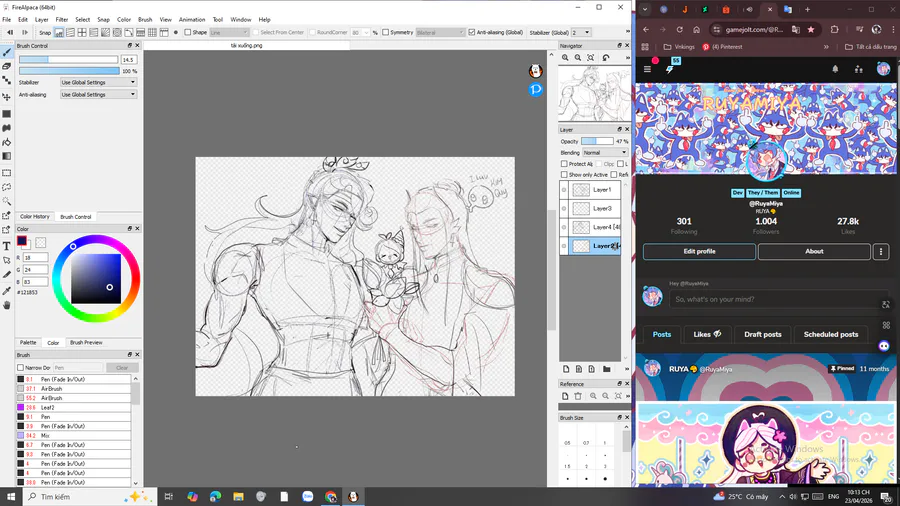900x506 pixels.
Task: Open Stabilizer dropdown in Brush Control
Action: 98,83
